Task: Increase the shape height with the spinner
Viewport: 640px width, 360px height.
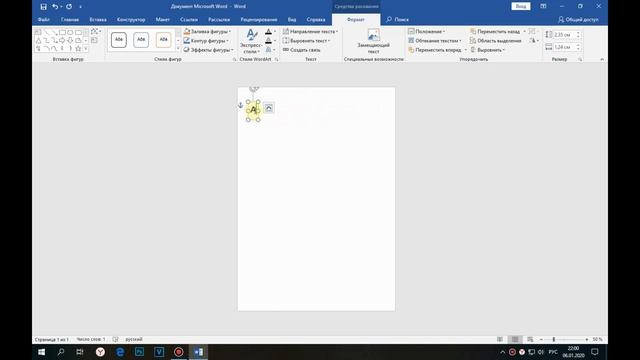Action: tap(578, 33)
